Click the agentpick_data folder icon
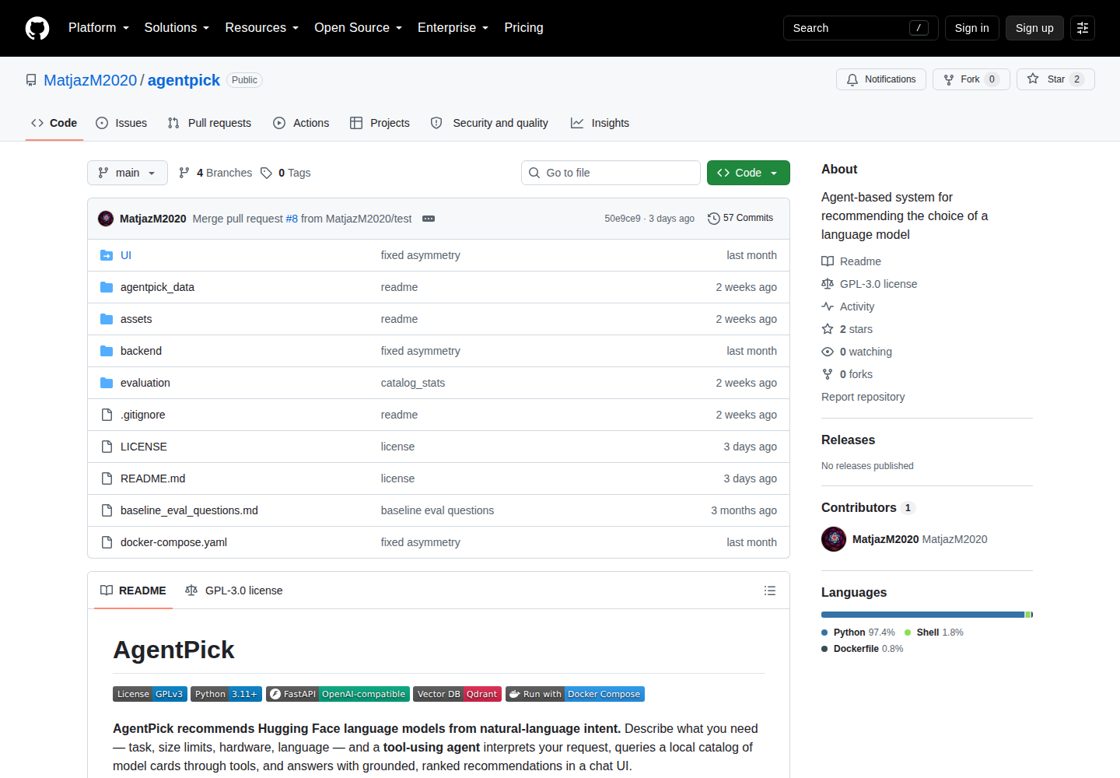Screen dimensions: 1120x778 pyautogui.click(x=106, y=287)
